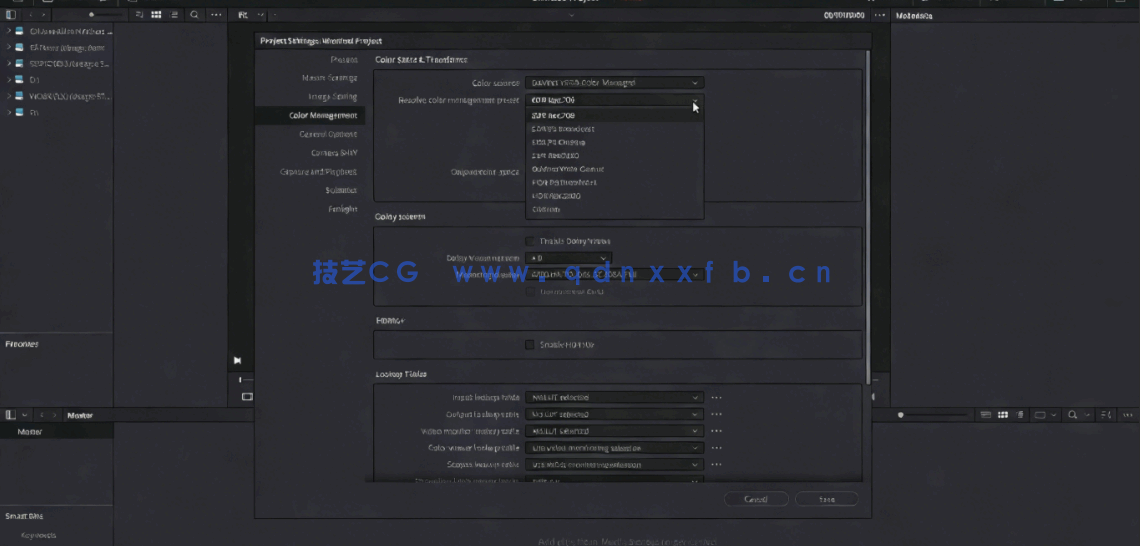
Task: Browse for Color viewer lookup table dots
Action: coord(716,448)
